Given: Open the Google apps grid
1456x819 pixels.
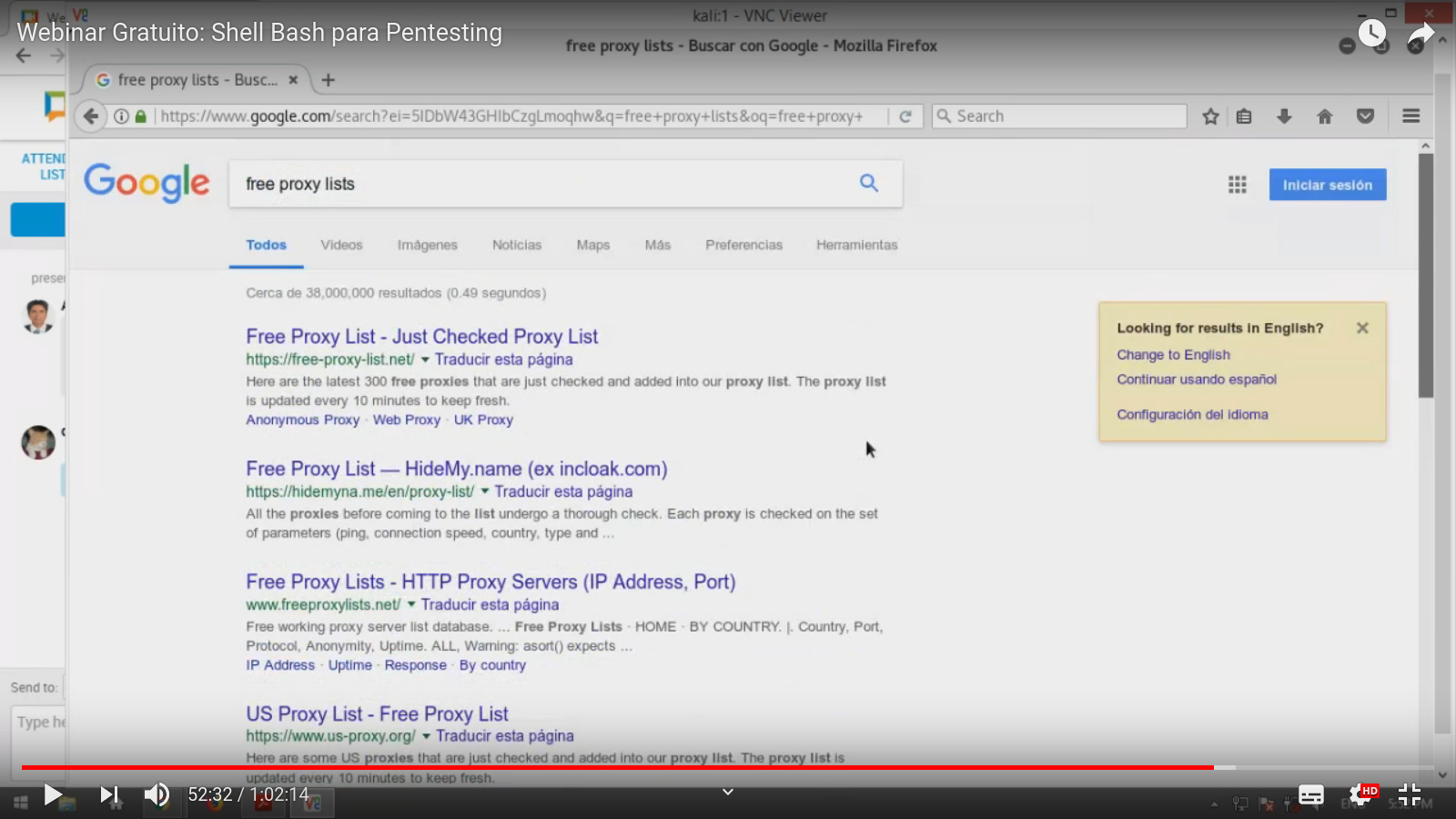Looking at the screenshot, I should [1238, 185].
